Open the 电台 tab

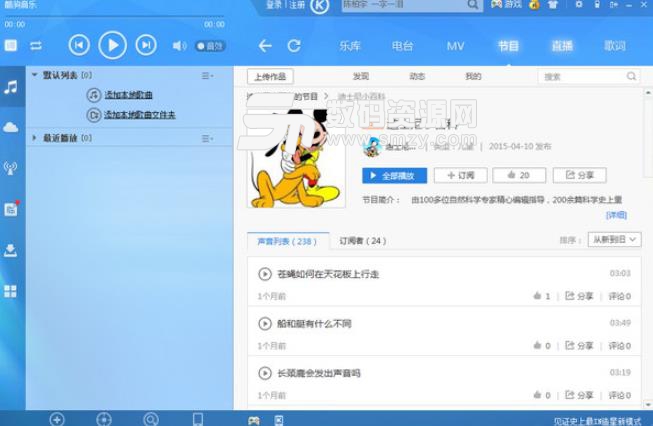pos(402,46)
